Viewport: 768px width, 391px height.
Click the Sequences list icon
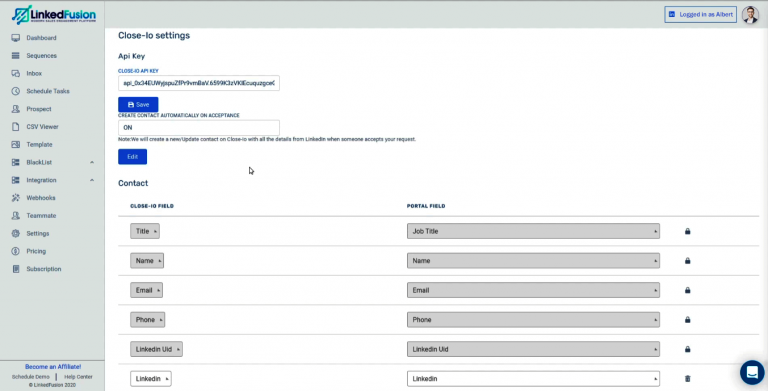tap(16, 55)
